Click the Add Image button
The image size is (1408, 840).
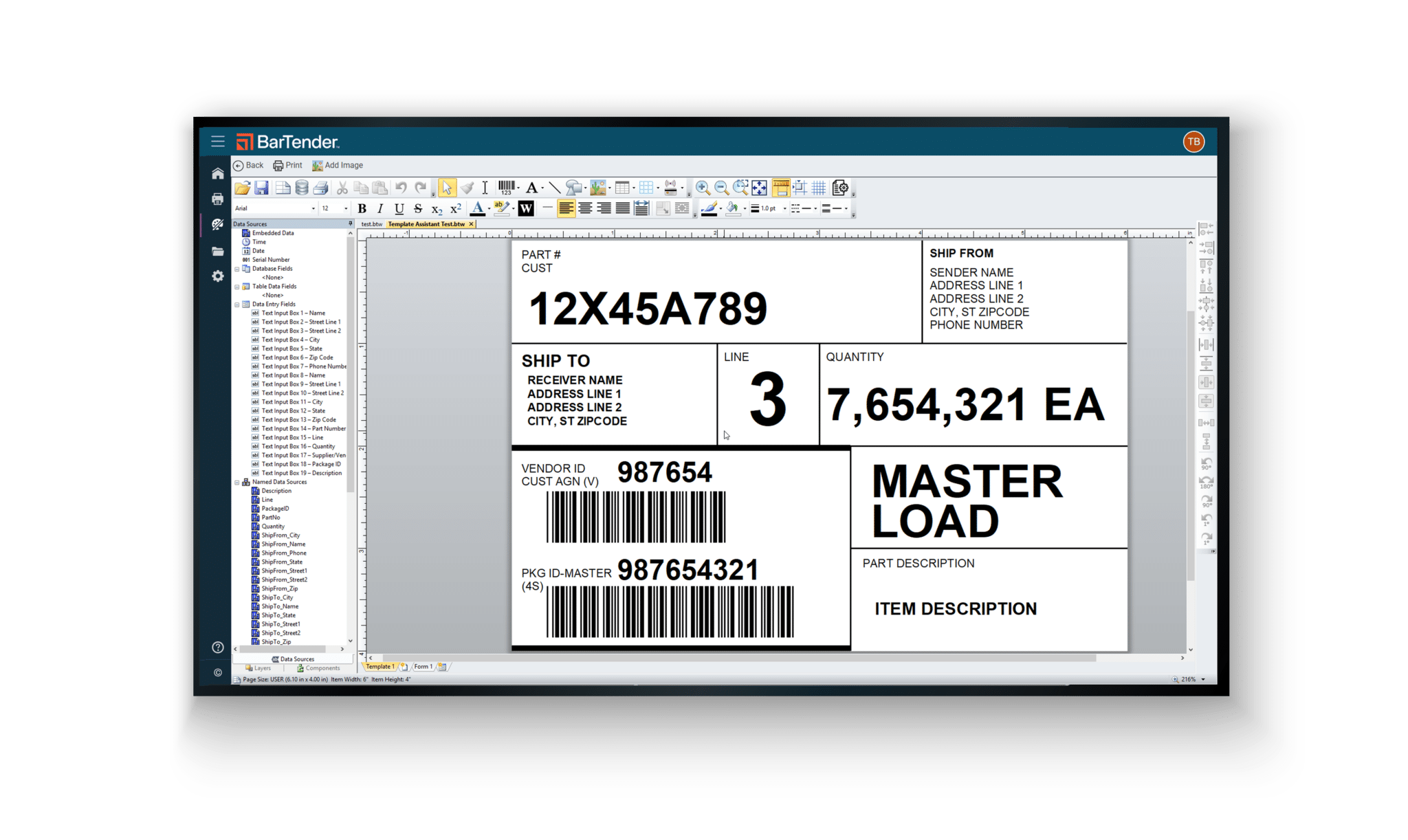click(x=337, y=166)
